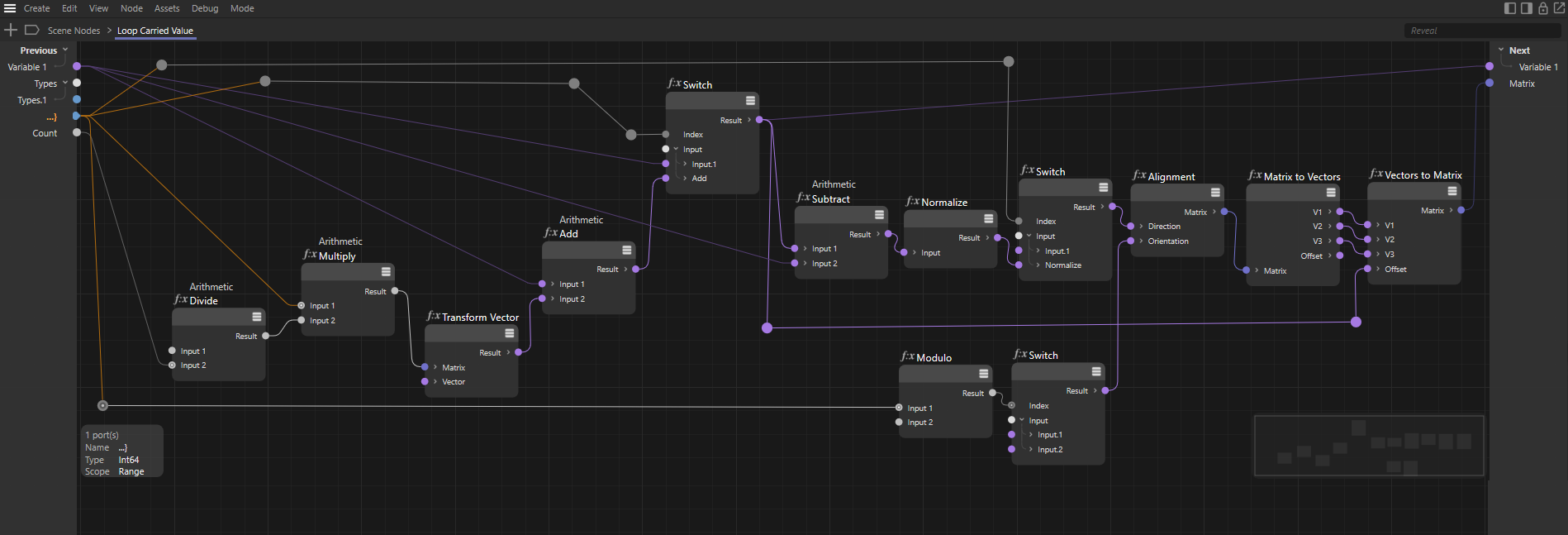The image size is (1568, 535).
Task: Open the Vectors to Matrix node menu icon
Action: coord(1452,191)
